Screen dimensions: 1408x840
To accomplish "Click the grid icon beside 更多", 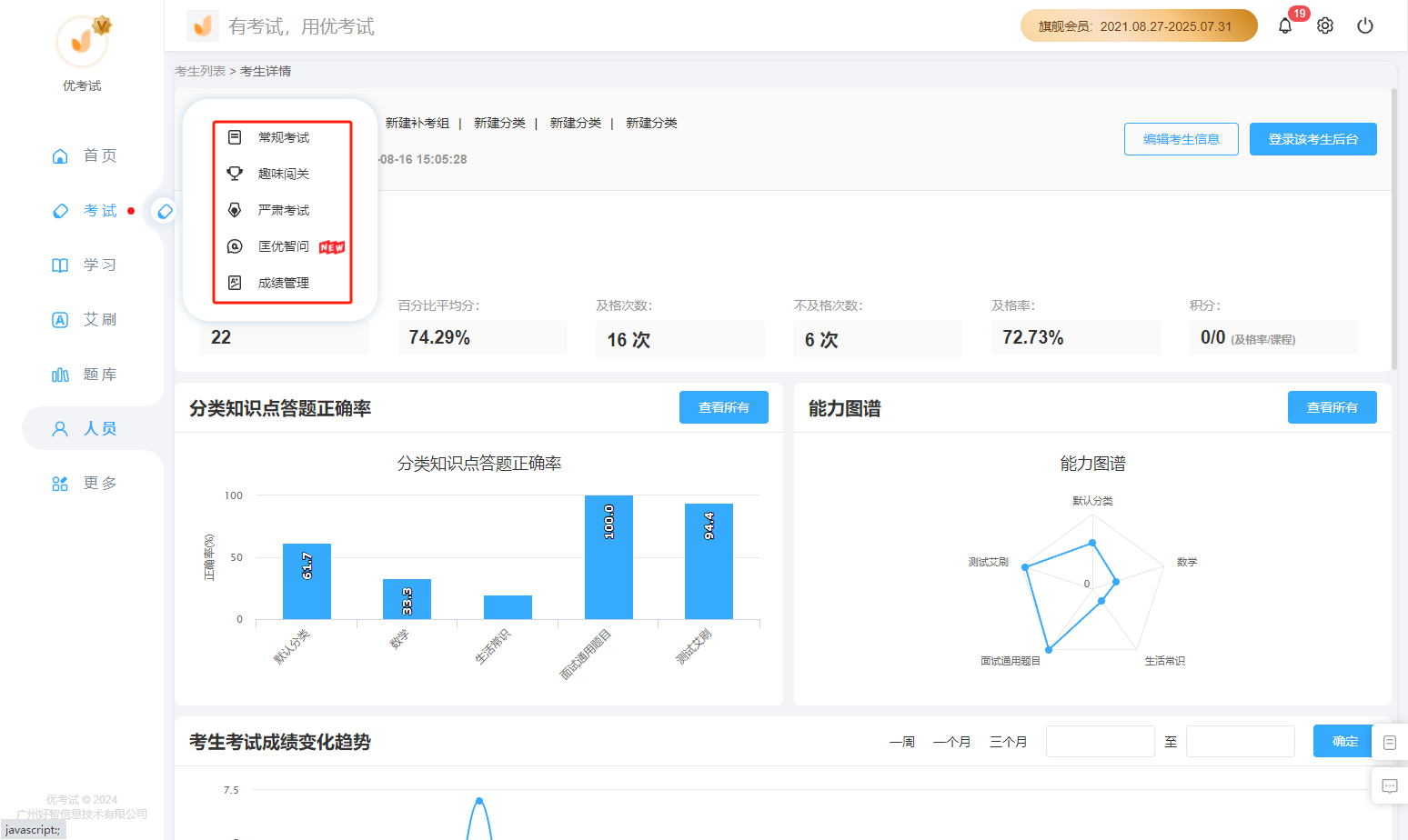I will (60, 484).
